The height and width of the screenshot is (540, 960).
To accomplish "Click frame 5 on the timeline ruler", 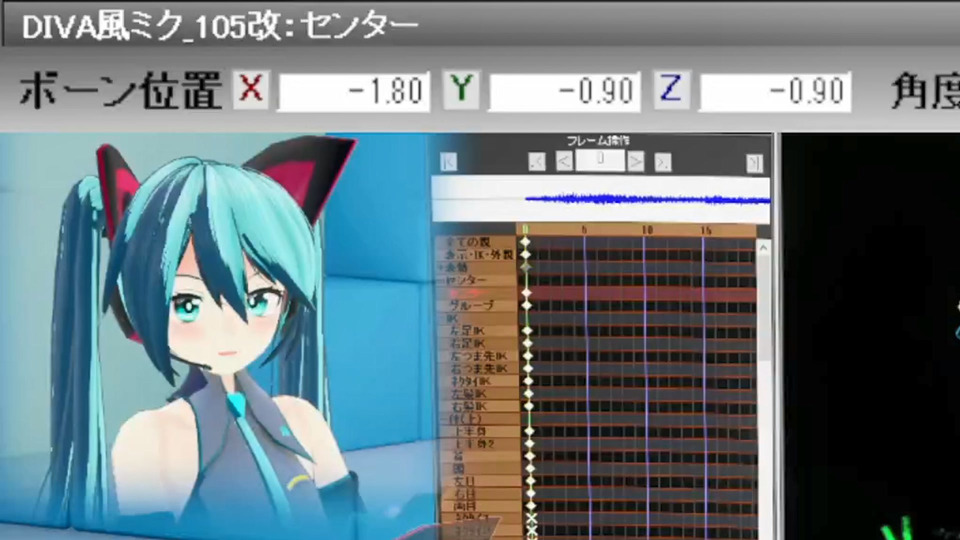I will [x=584, y=230].
